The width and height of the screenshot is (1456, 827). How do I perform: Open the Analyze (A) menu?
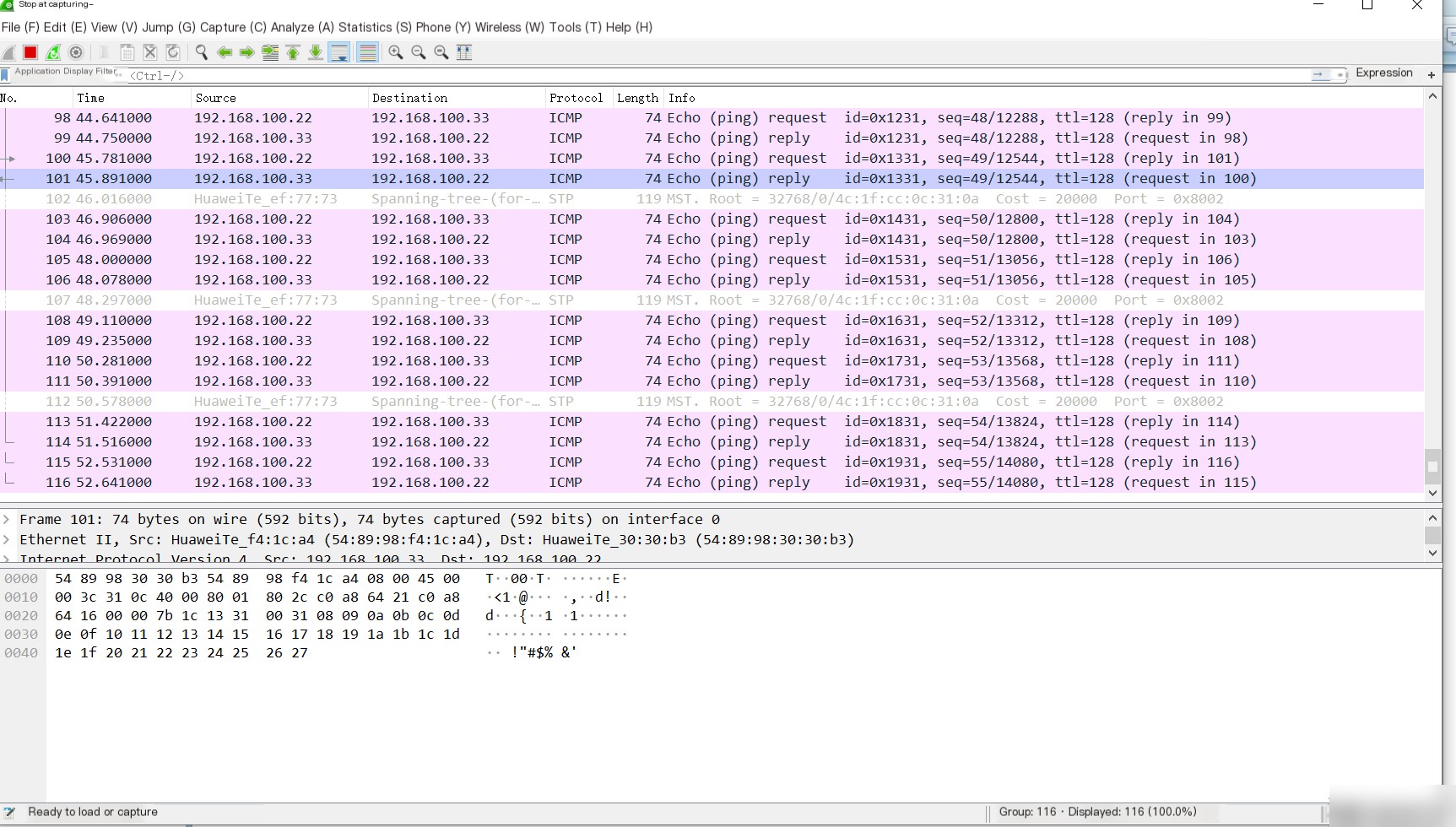pos(302,27)
